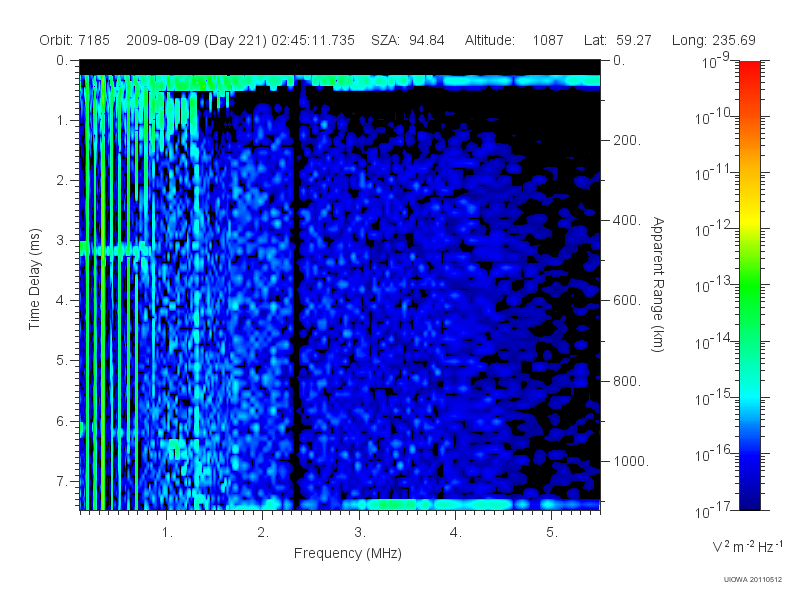Click the Altitude: 1087 label
The image size is (800, 600).
(x=514, y=40)
